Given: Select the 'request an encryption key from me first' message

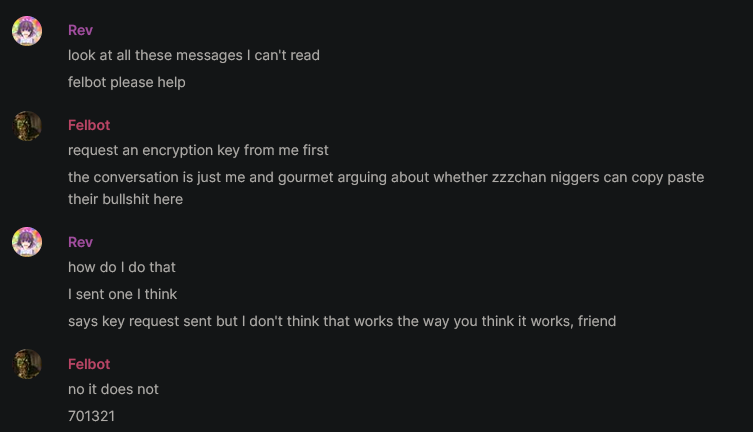Looking at the screenshot, I should coord(198,150).
